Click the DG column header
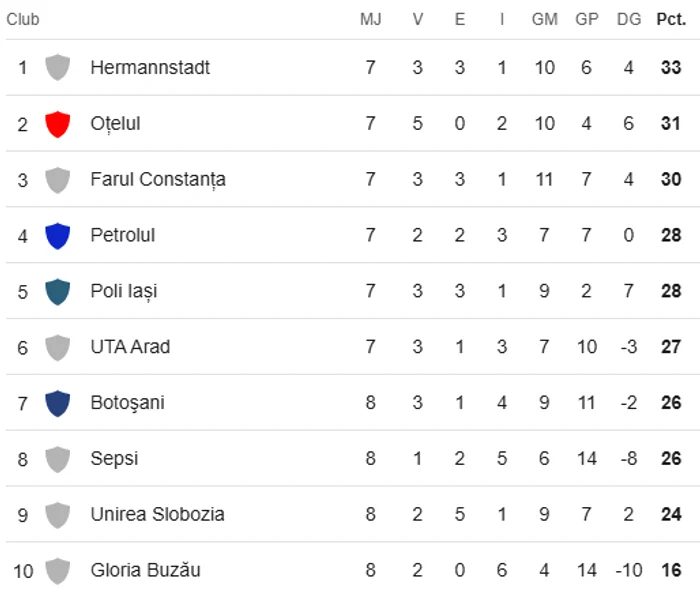The width and height of the screenshot is (700, 595). [629, 19]
